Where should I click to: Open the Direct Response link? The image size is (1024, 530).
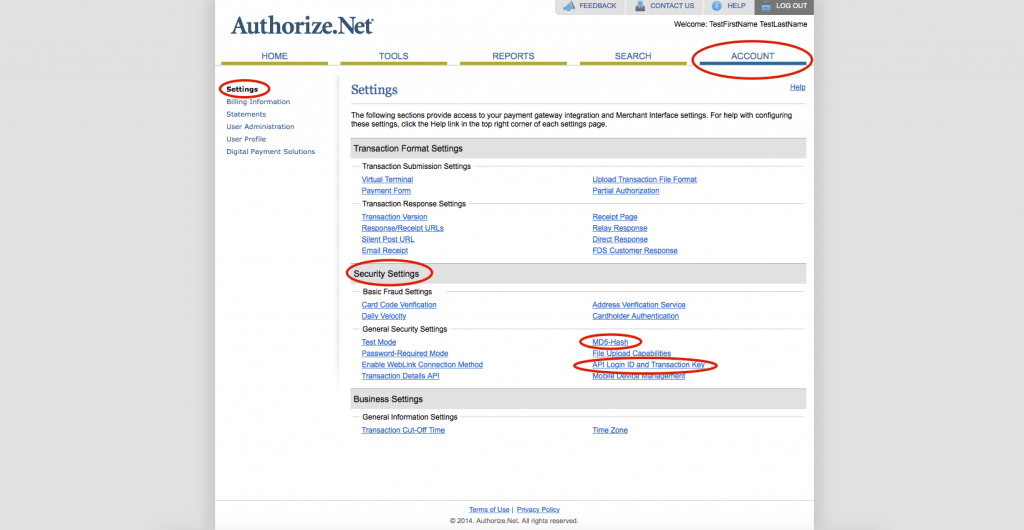(x=620, y=240)
